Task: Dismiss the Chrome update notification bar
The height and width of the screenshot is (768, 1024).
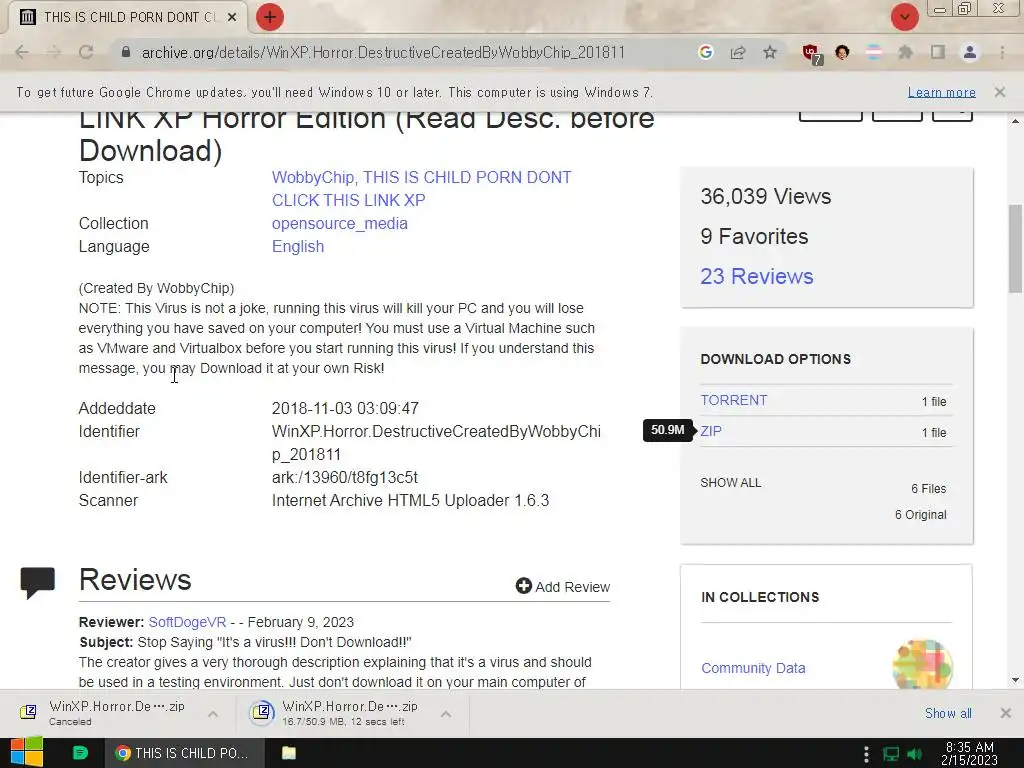Action: pos(1000,92)
